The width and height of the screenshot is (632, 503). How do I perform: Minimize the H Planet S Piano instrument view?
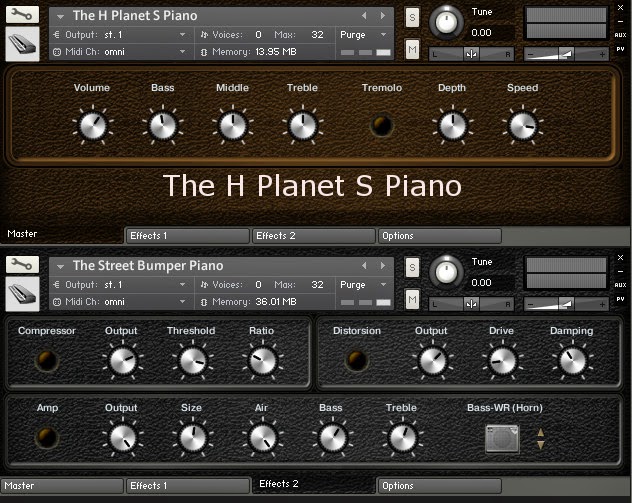click(620, 21)
